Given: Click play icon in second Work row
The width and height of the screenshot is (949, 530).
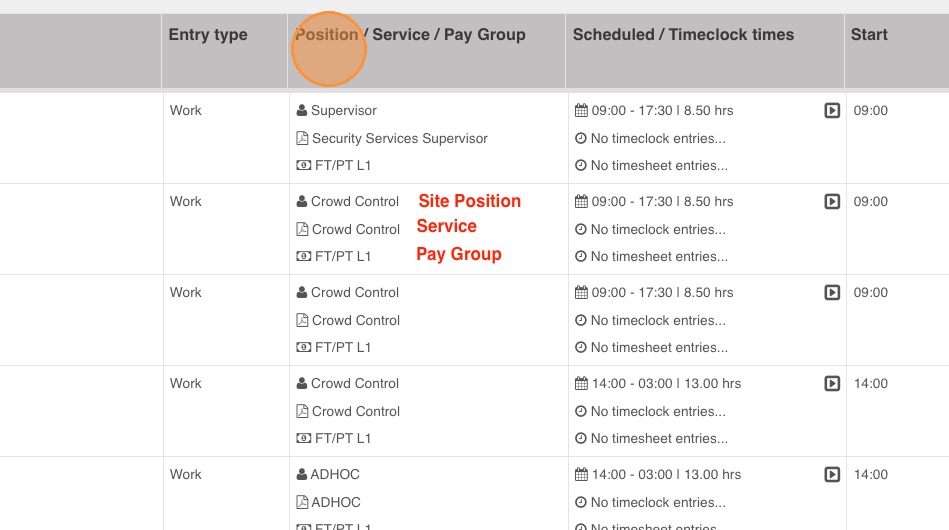Looking at the screenshot, I should click(x=831, y=202).
